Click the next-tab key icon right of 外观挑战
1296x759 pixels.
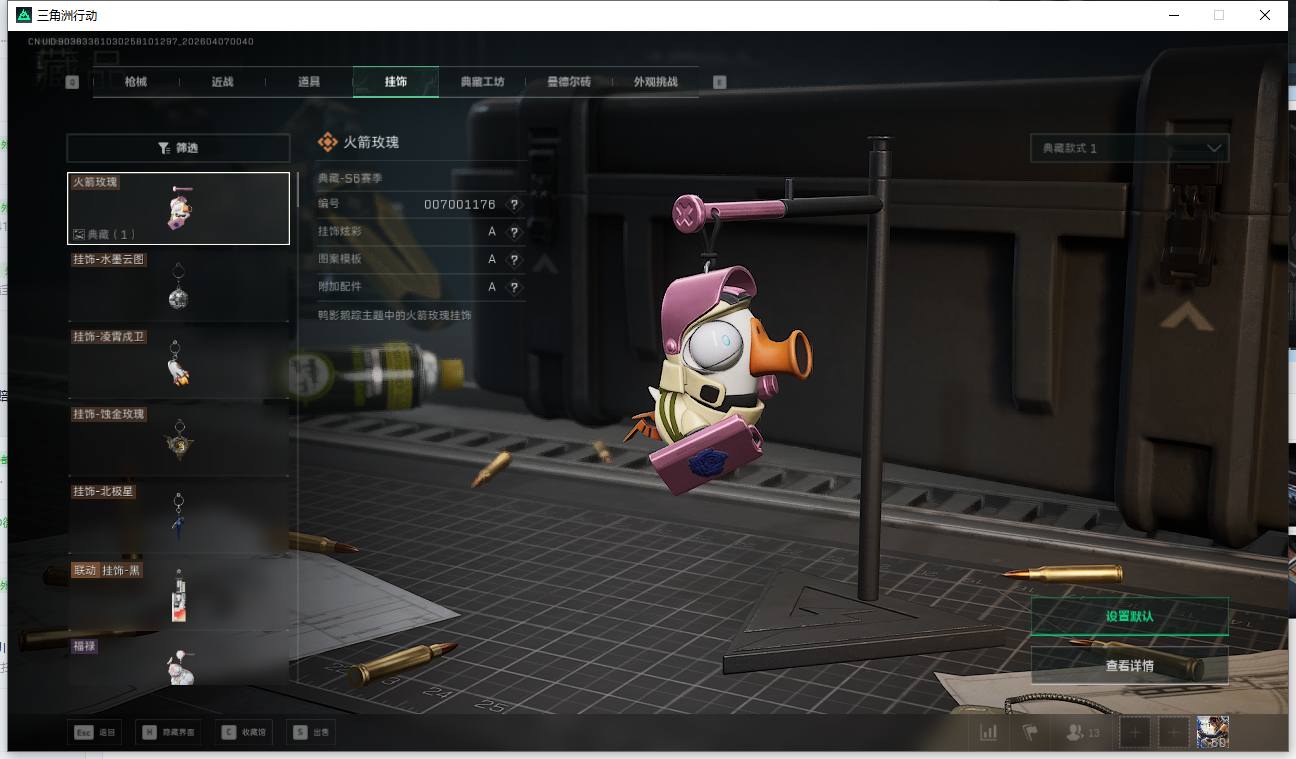719,82
